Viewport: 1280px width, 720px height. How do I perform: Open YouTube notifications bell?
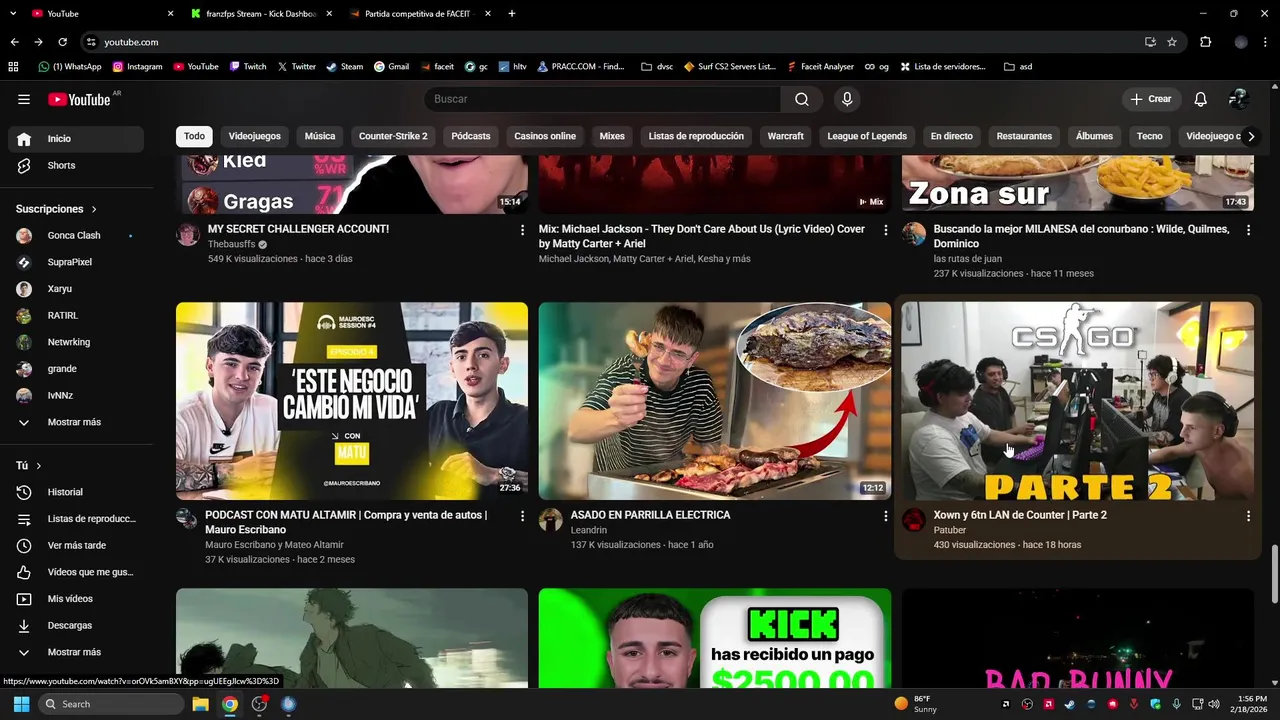[x=1201, y=99]
